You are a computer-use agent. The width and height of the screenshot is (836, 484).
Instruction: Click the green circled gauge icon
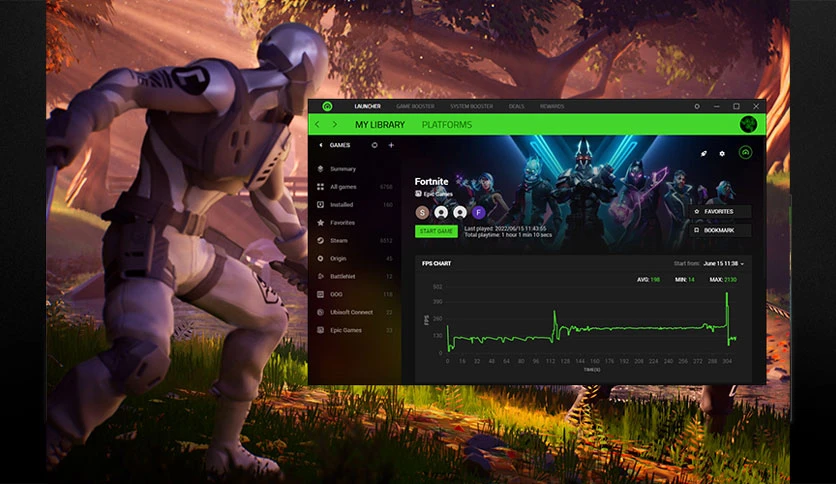[745, 153]
